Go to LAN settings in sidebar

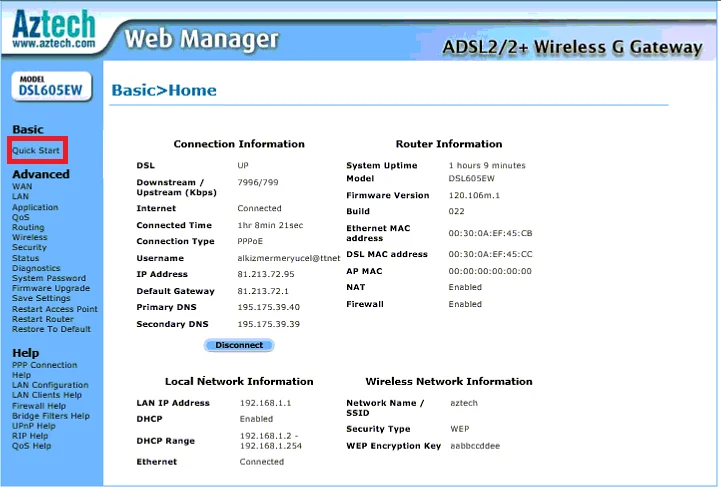pos(21,197)
